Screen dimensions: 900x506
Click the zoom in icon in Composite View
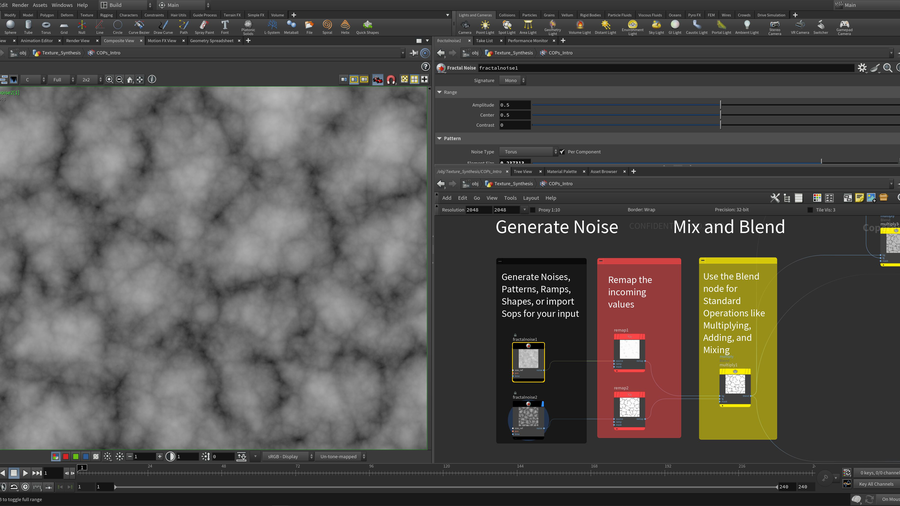pyautogui.click(x=109, y=80)
